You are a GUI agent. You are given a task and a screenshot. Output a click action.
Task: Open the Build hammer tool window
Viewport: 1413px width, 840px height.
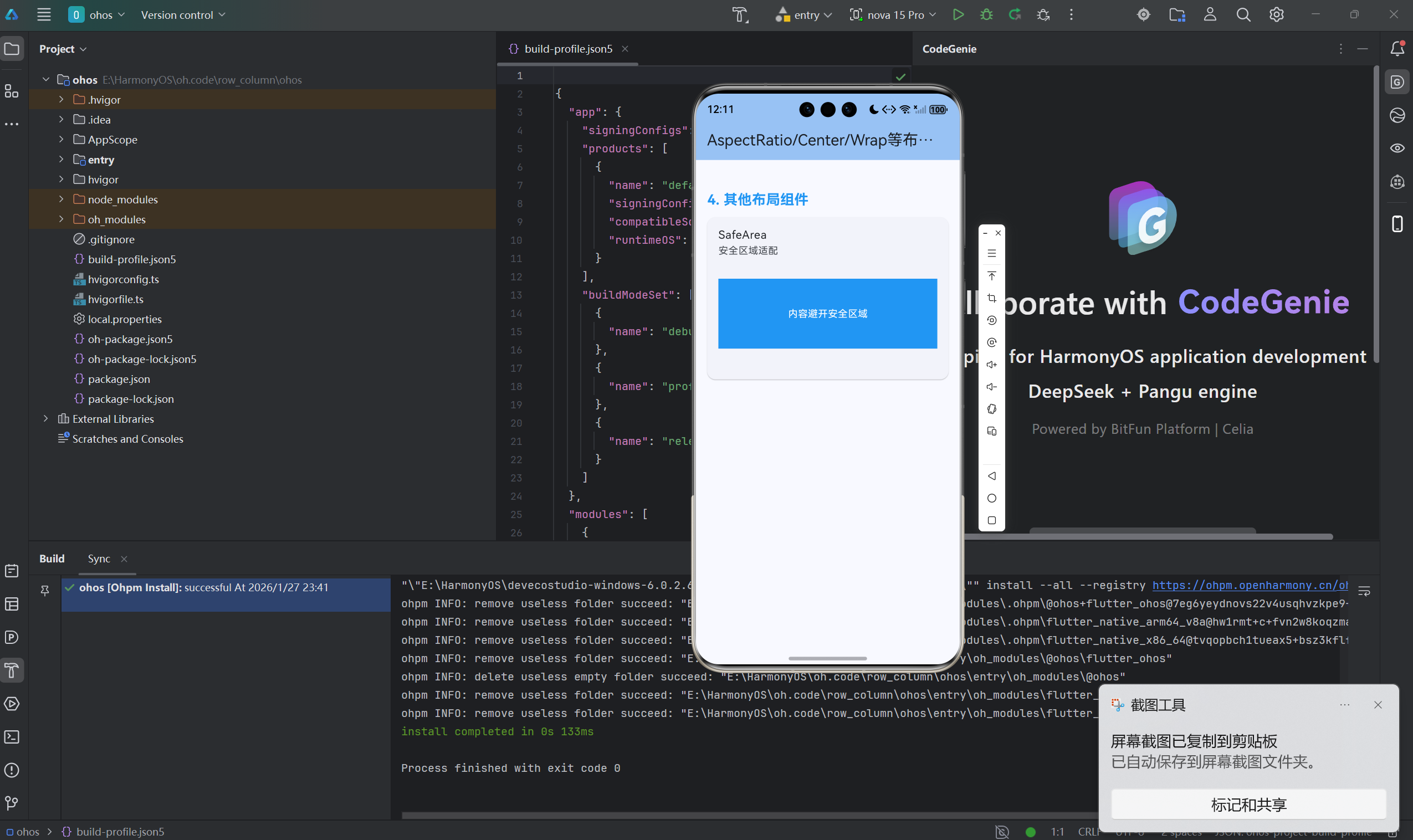click(12, 671)
